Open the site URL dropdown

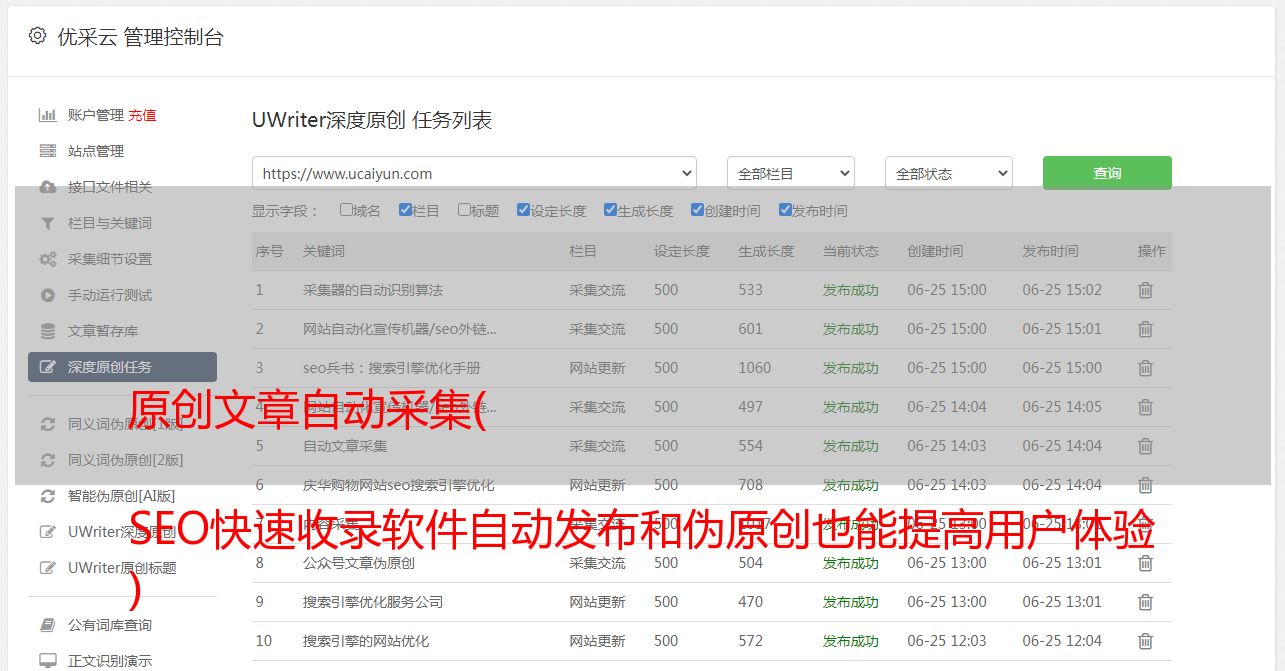474,173
